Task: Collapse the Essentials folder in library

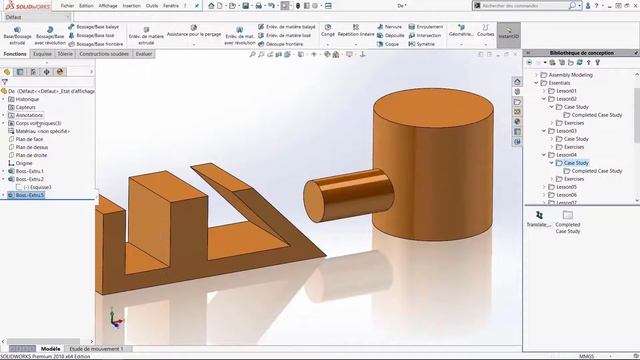Action: click(x=537, y=83)
